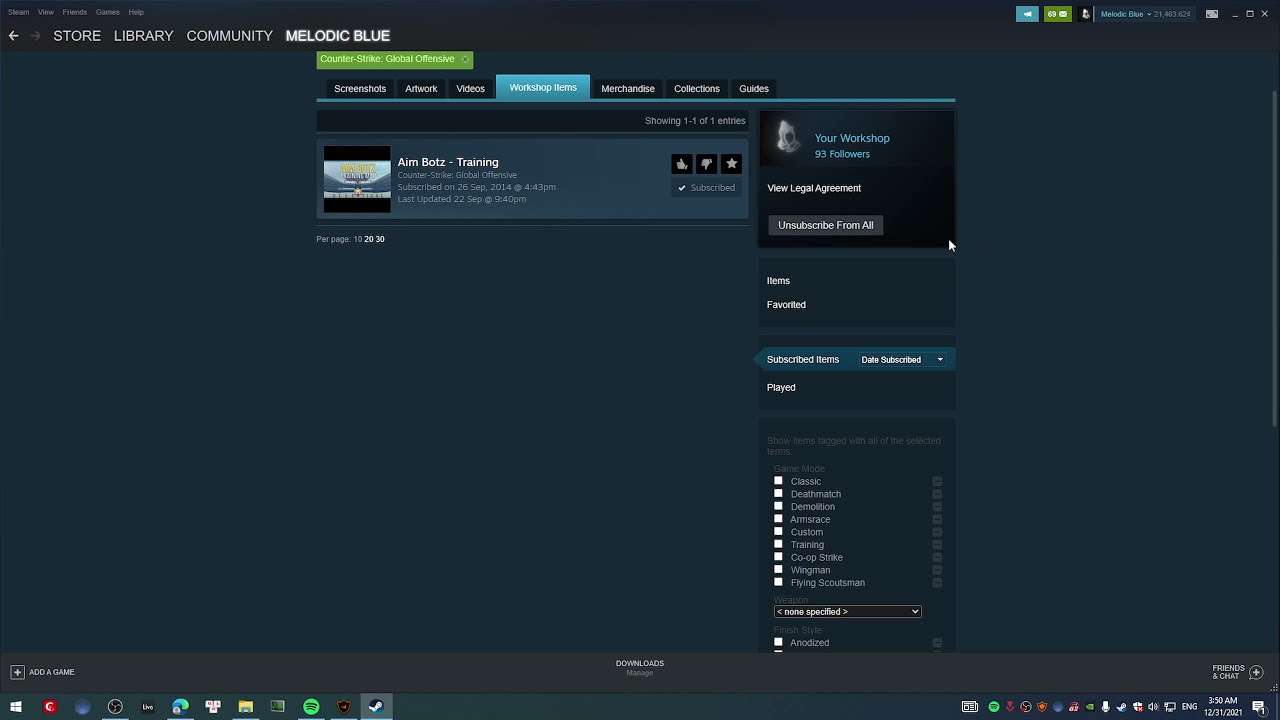Open Spotify from the taskbar
The height and width of the screenshot is (720, 1280).
[x=311, y=707]
